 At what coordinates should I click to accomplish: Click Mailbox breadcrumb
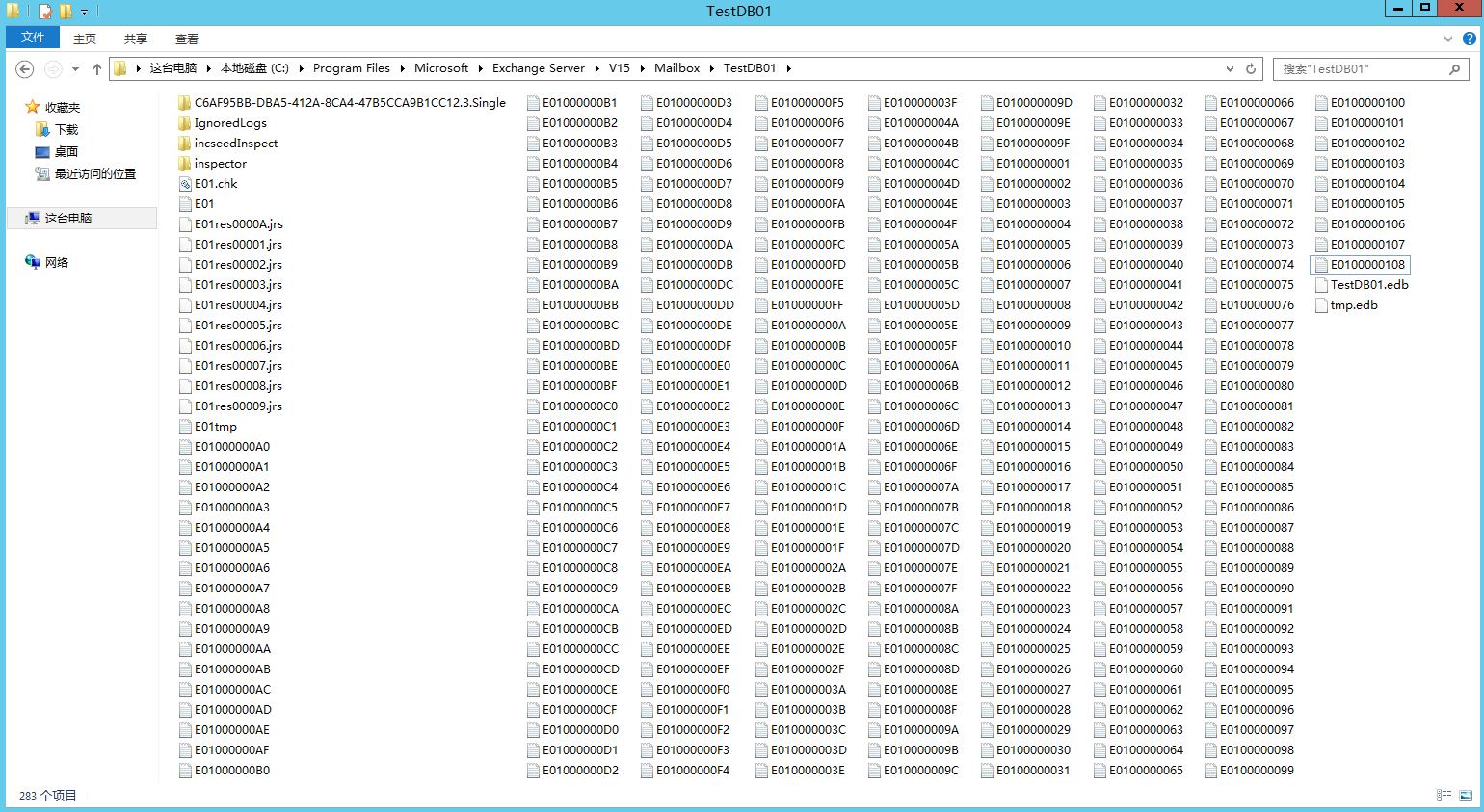click(676, 68)
